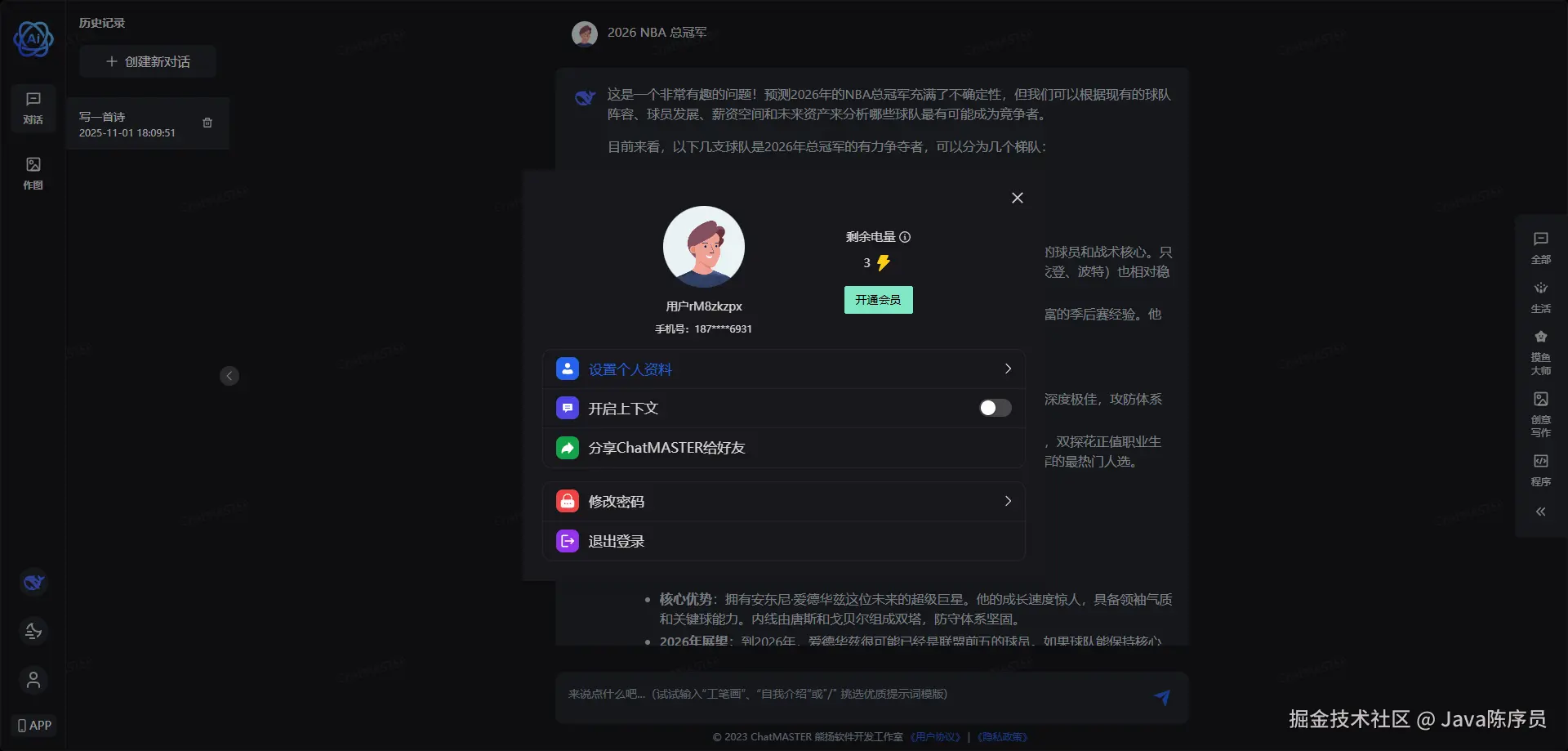The width and height of the screenshot is (1568, 751).
Task: Expand the 修改密码 chevron arrow
Action: pyautogui.click(x=1008, y=502)
